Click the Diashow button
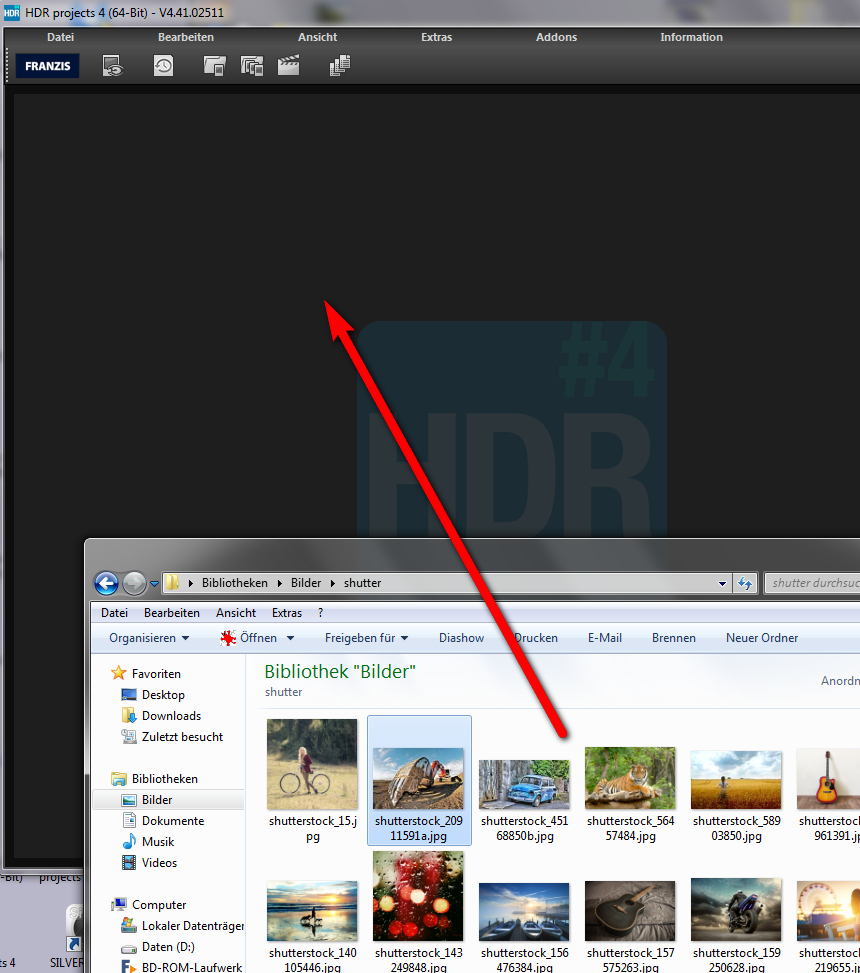The image size is (860, 973). click(461, 638)
